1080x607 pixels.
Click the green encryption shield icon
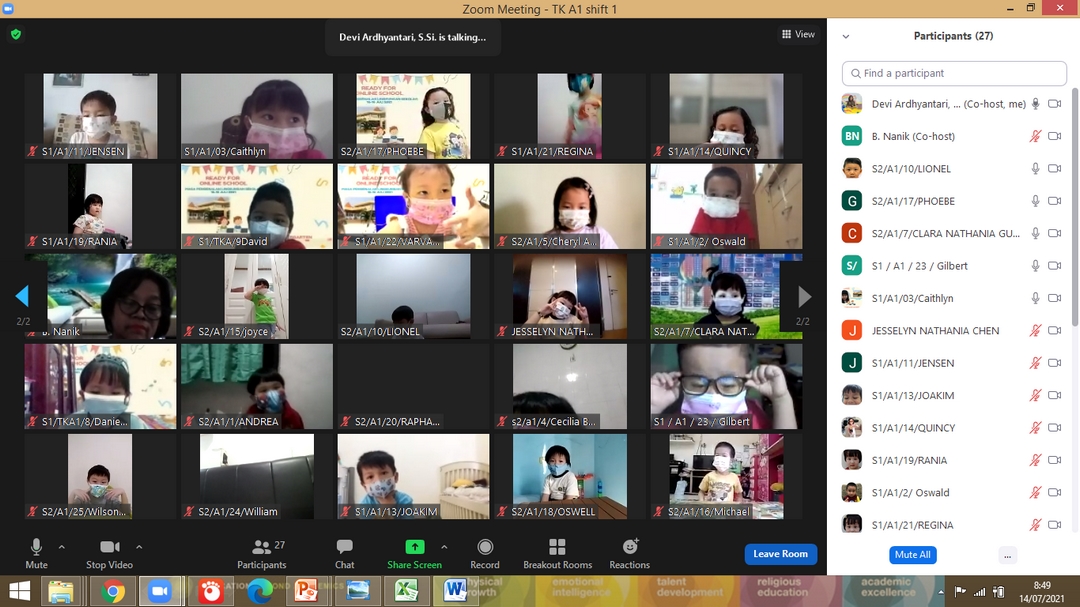coord(15,34)
